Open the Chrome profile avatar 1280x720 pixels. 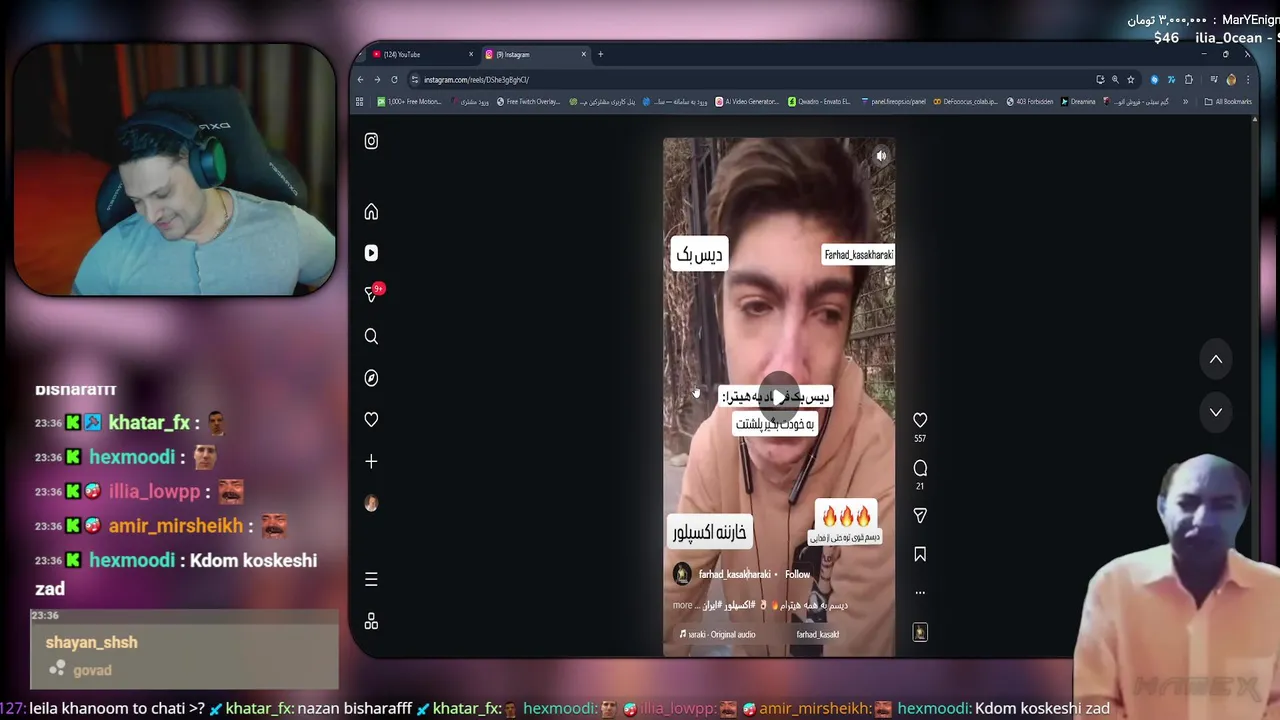(x=1231, y=79)
